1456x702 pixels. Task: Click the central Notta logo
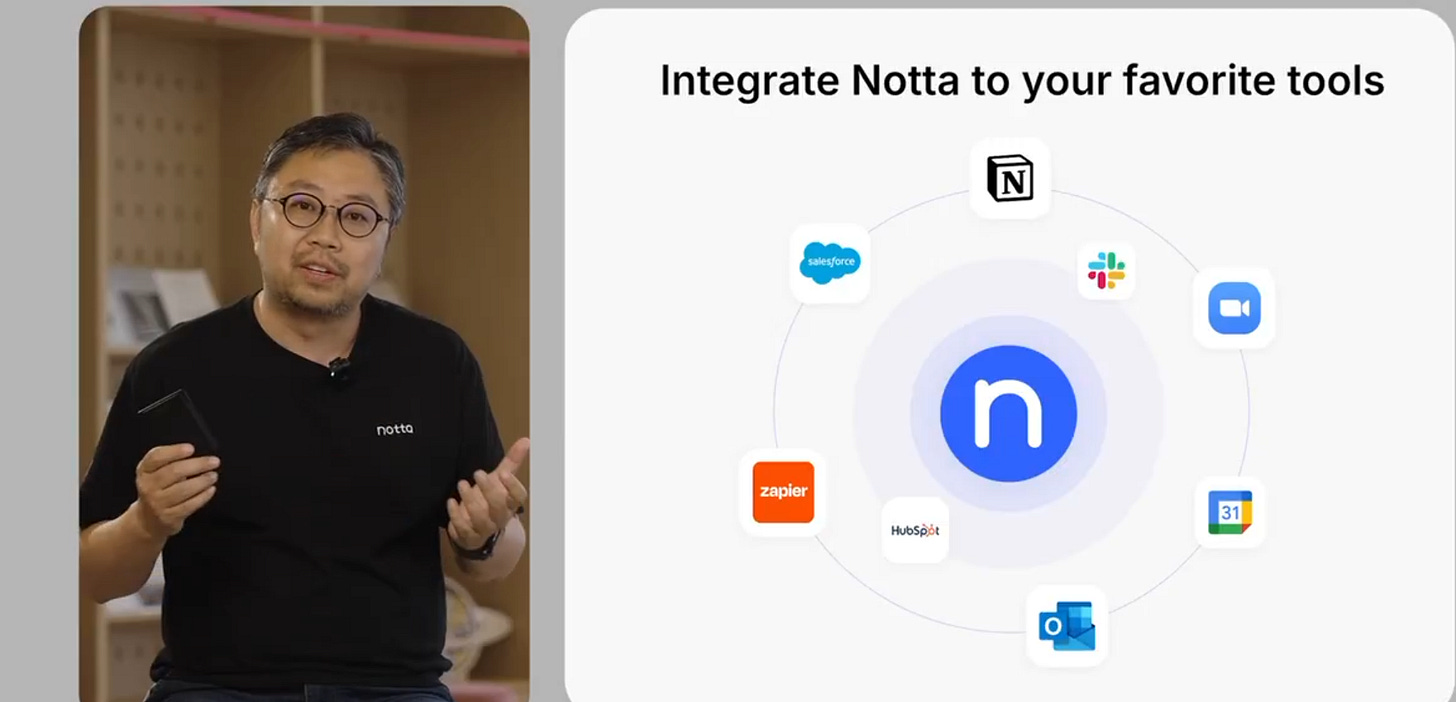point(1008,414)
